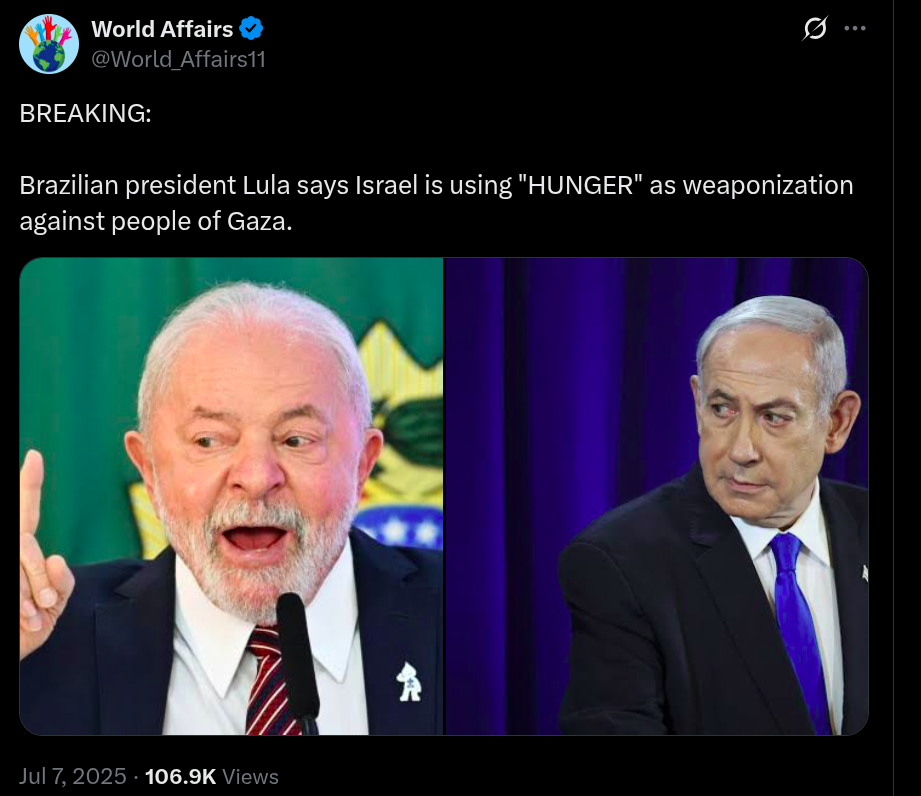The image size is (921, 796).
Task: Click the word "HUNGER" in the post
Action: 581,186
